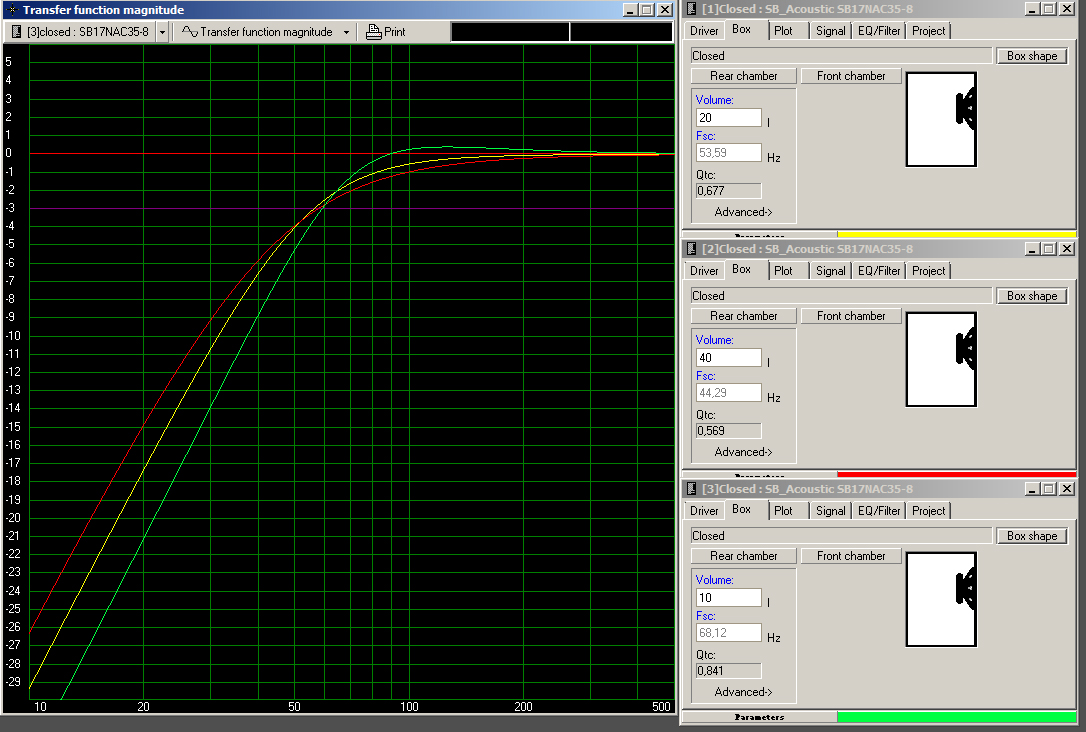The height and width of the screenshot is (732, 1086).
Task: Click the Transfer function magnitude window icon
Action: pos(11,10)
